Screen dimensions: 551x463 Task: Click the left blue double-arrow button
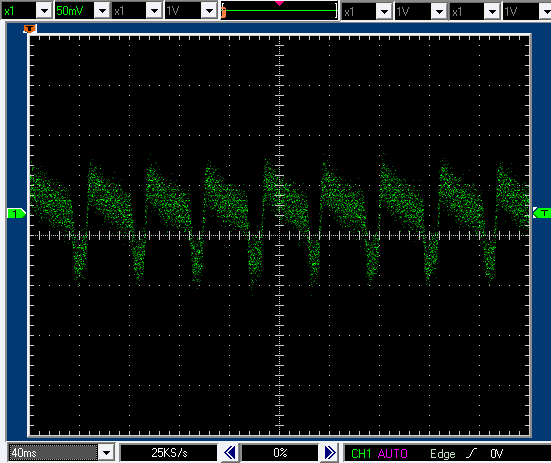pyautogui.click(x=230, y=452)
